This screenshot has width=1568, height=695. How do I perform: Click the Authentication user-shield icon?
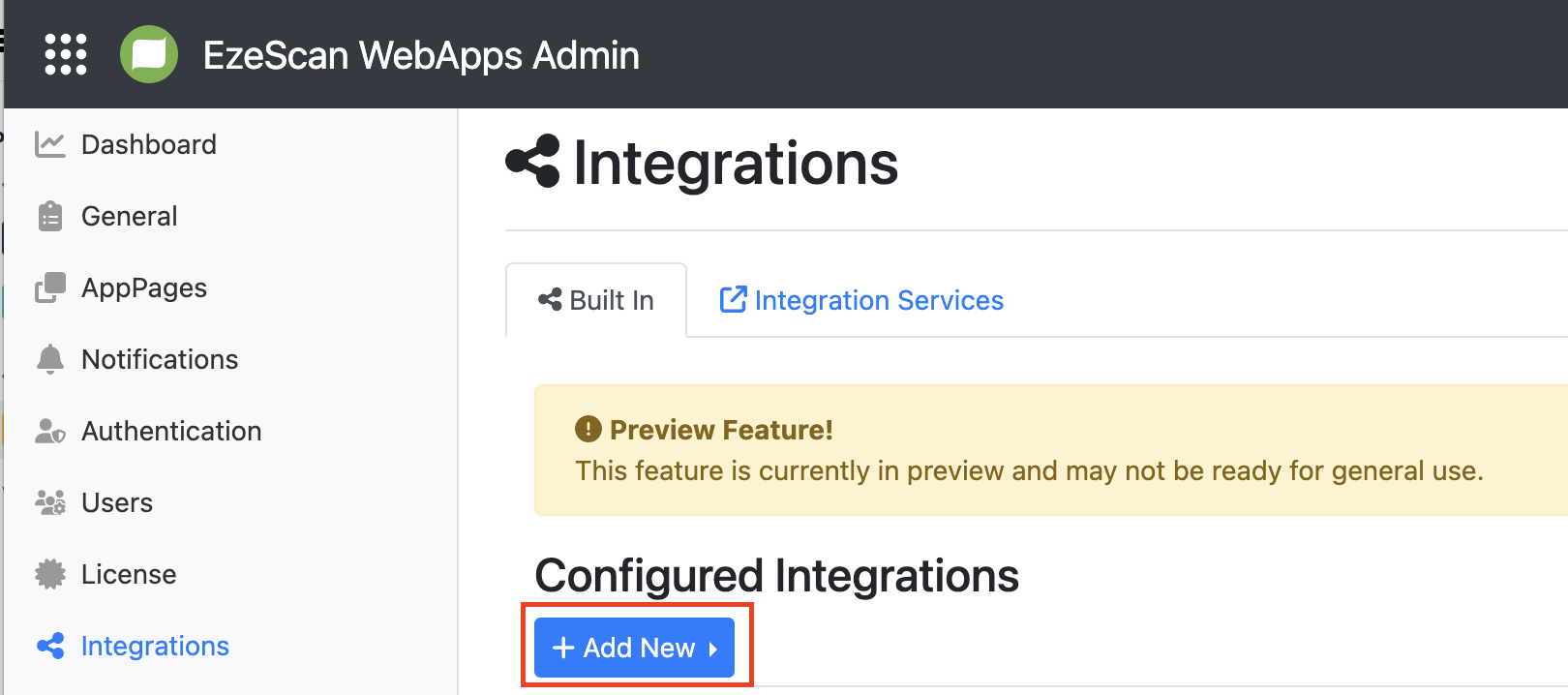(x=49, y=431)
